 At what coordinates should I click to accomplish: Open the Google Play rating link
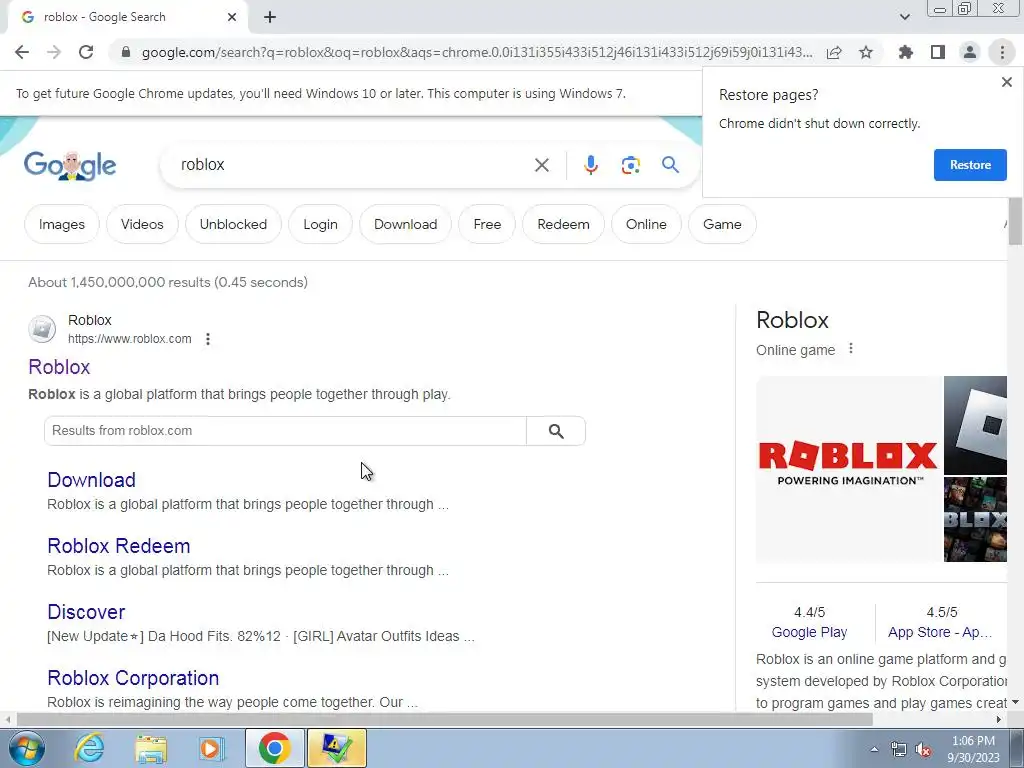809,632
